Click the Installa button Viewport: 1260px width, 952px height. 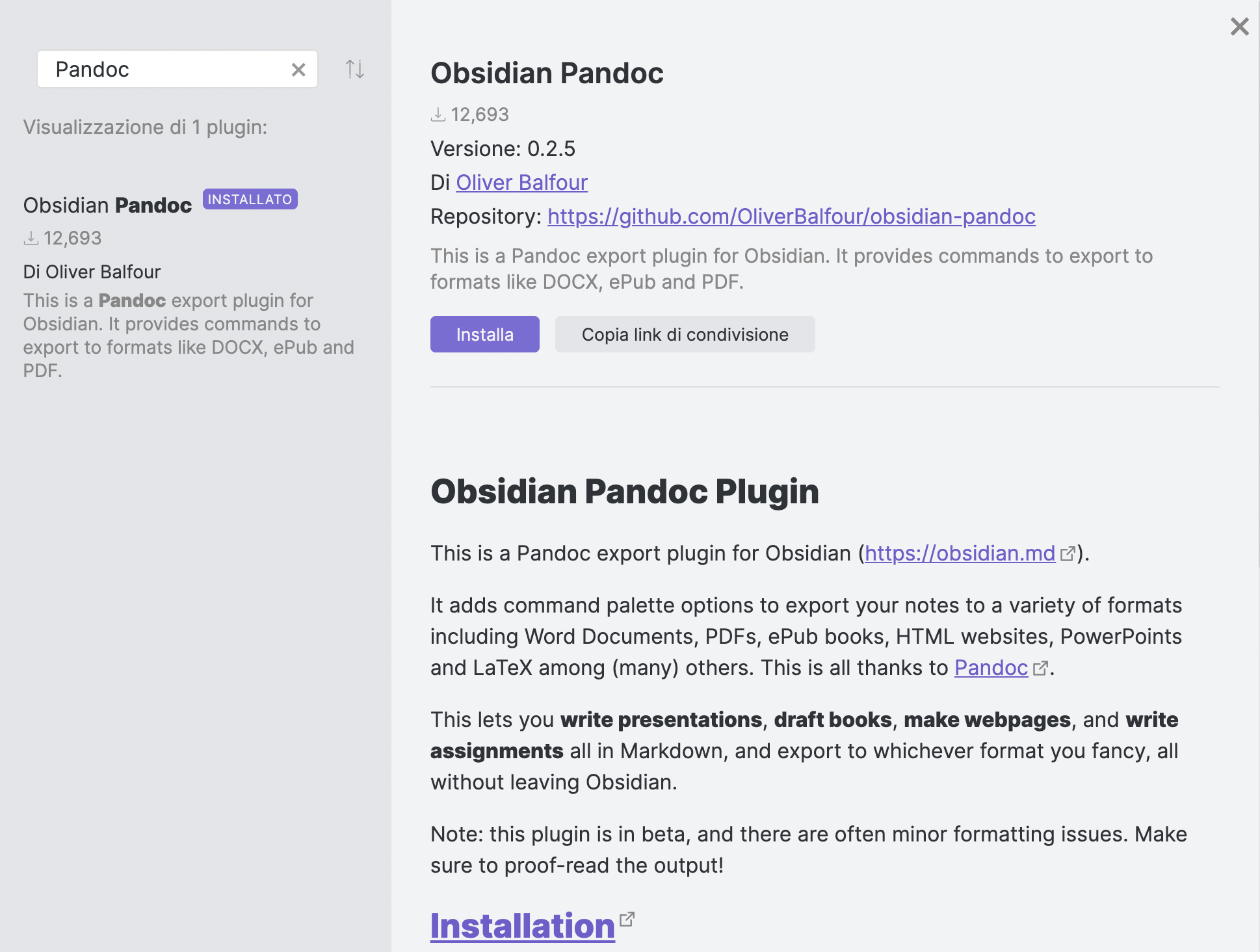coord(485,334)
